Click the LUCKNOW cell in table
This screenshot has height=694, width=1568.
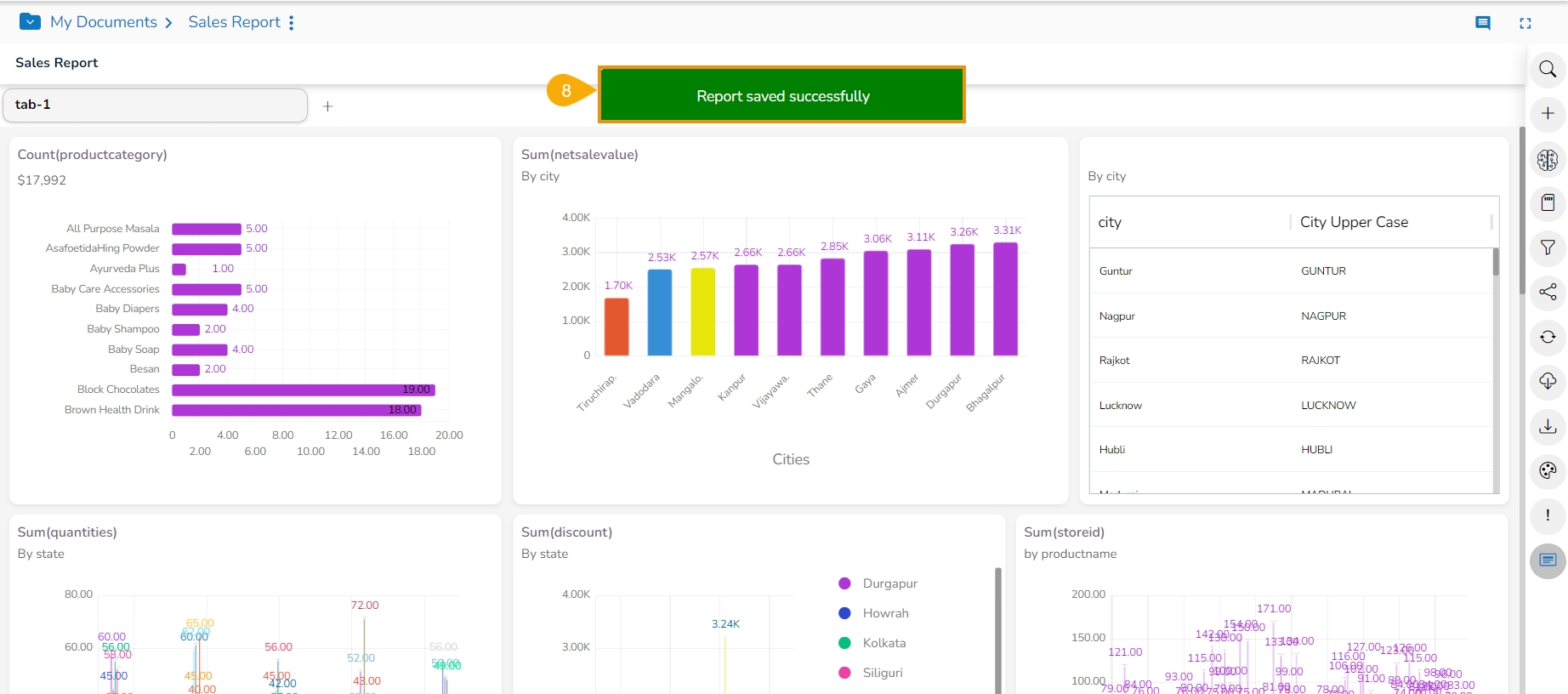tap(1328, 406)
